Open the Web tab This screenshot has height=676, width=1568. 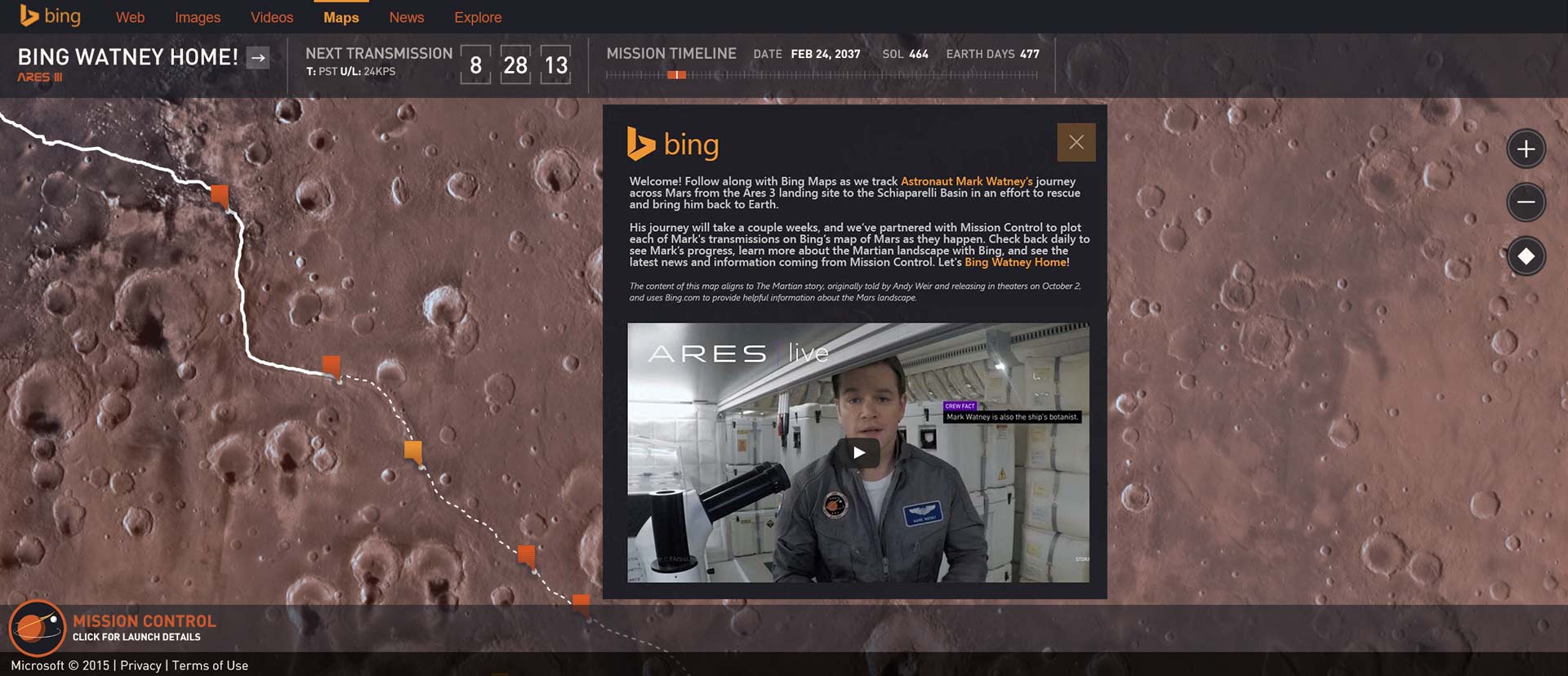130,17
